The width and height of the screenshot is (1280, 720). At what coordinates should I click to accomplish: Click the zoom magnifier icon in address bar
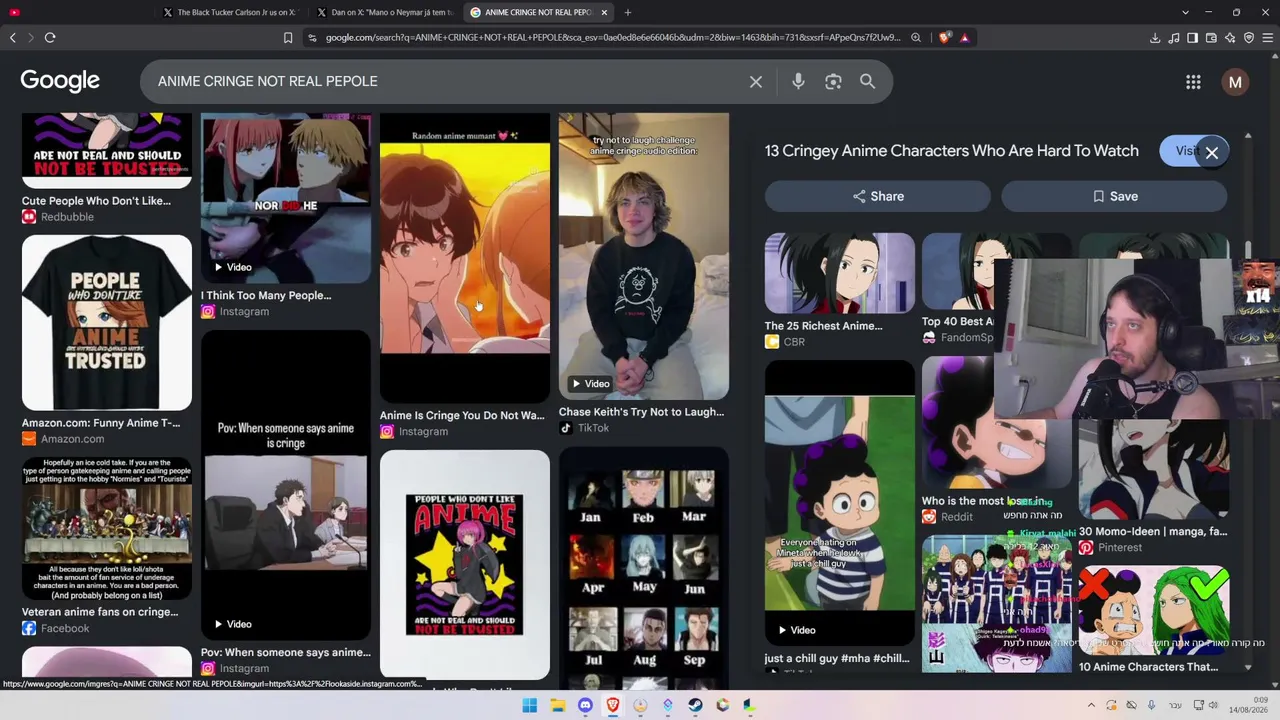(x=915, y=38)
